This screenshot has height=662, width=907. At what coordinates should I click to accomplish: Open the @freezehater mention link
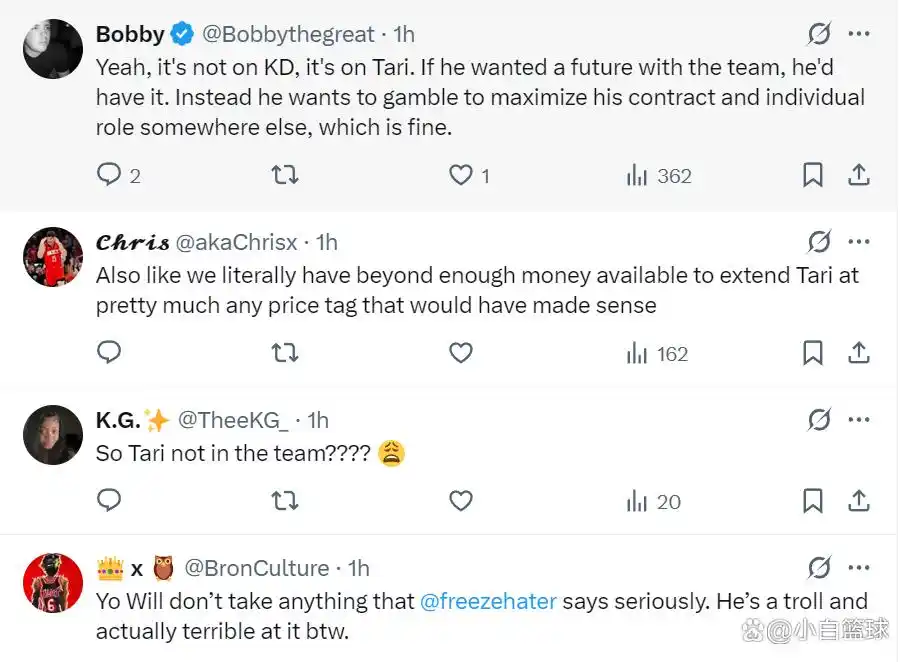[x=488, y=602]
